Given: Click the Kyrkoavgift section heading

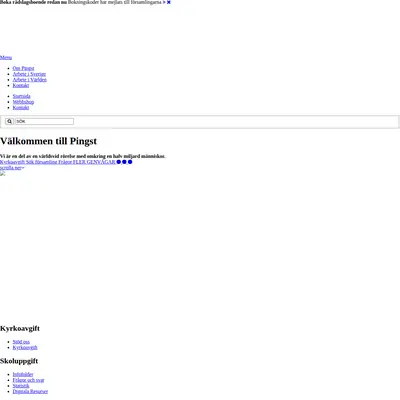Looking at the screenshot, I should [20, 328].
